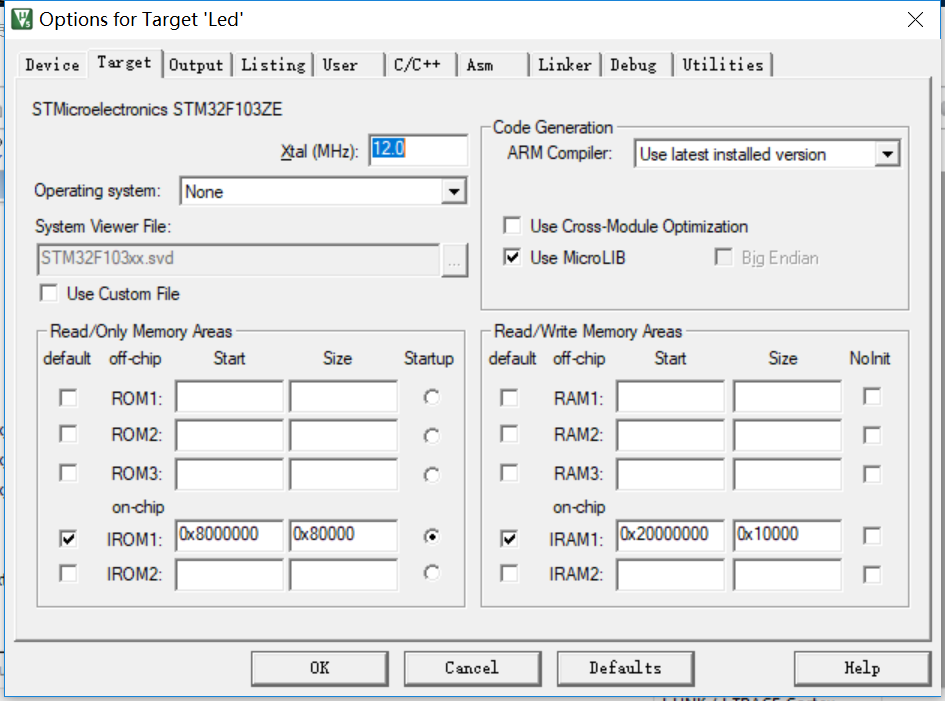The image size is (945, 701).
Task: Open the System Viewer File browse button
Action: (x=455, y=260)
